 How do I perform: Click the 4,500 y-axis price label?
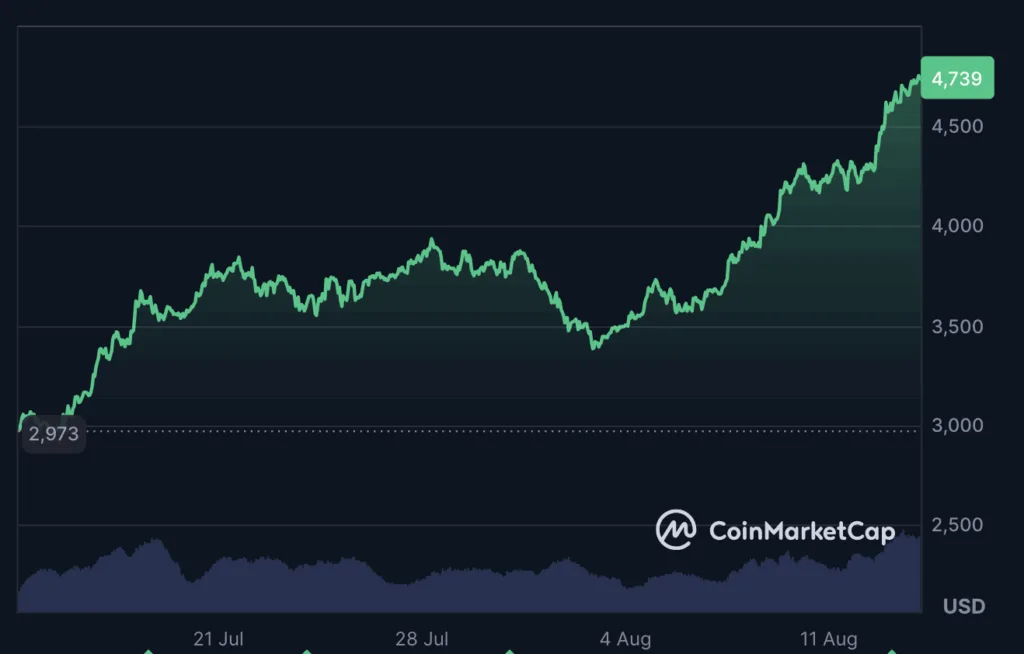pyautogui.click(x=958, y=126)
